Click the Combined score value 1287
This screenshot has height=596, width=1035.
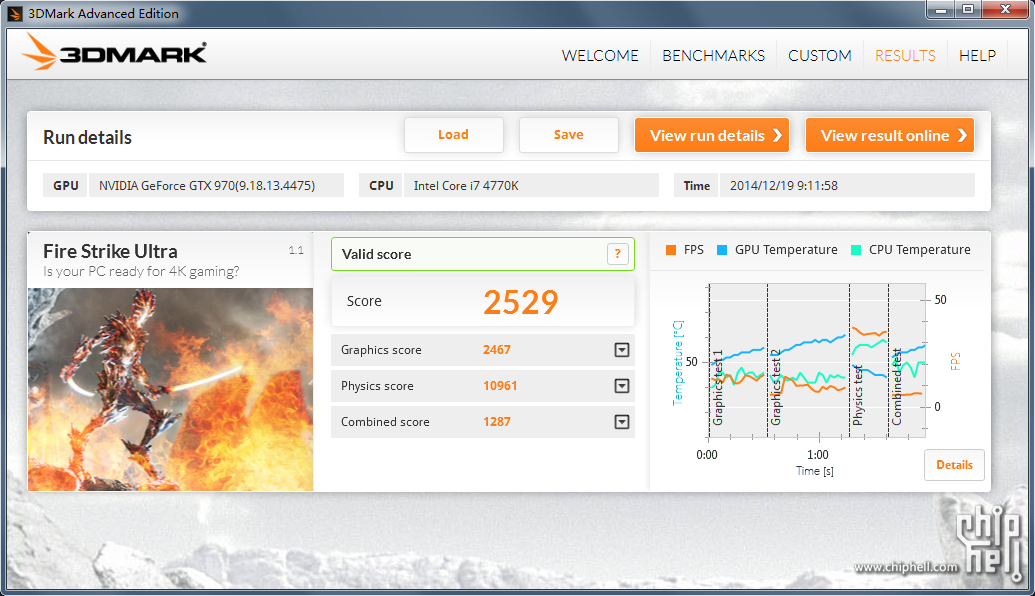point(497,422)
